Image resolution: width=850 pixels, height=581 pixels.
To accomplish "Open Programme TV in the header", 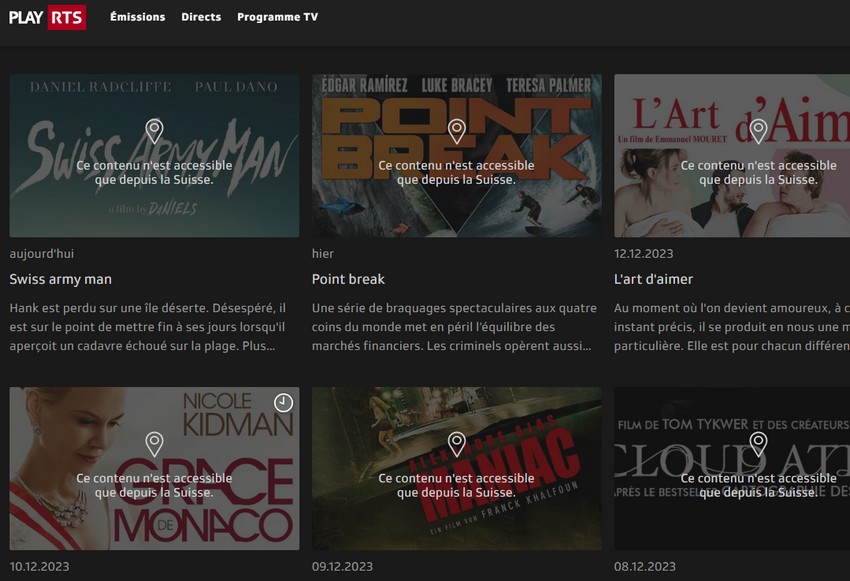I will pyautogui.click(x=278, y=17).
